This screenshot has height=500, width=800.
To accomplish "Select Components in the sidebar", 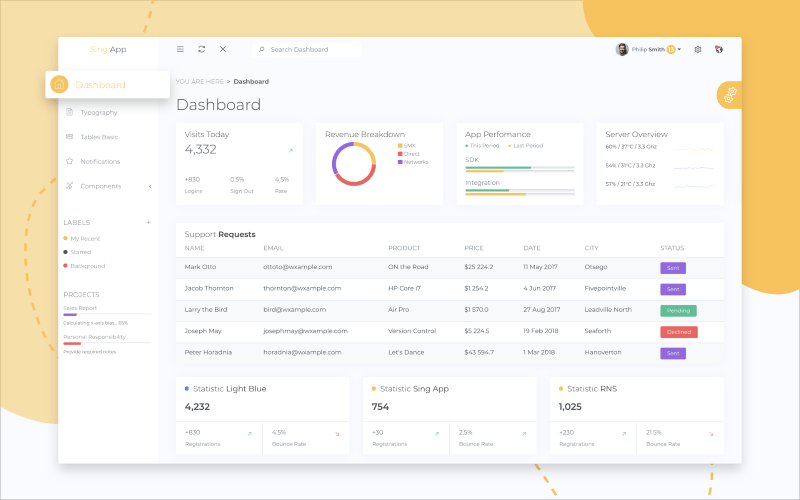I will pyautogui.click(x=101, y=186).
